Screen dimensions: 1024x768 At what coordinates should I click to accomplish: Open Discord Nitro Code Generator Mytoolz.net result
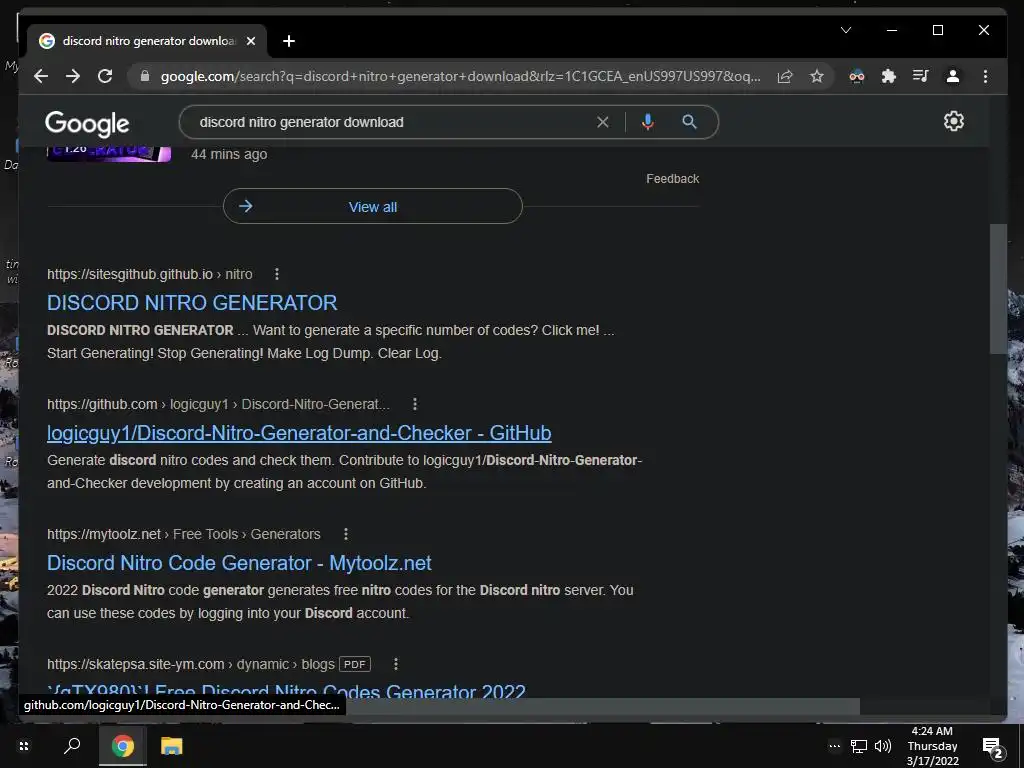coord(239,563)
